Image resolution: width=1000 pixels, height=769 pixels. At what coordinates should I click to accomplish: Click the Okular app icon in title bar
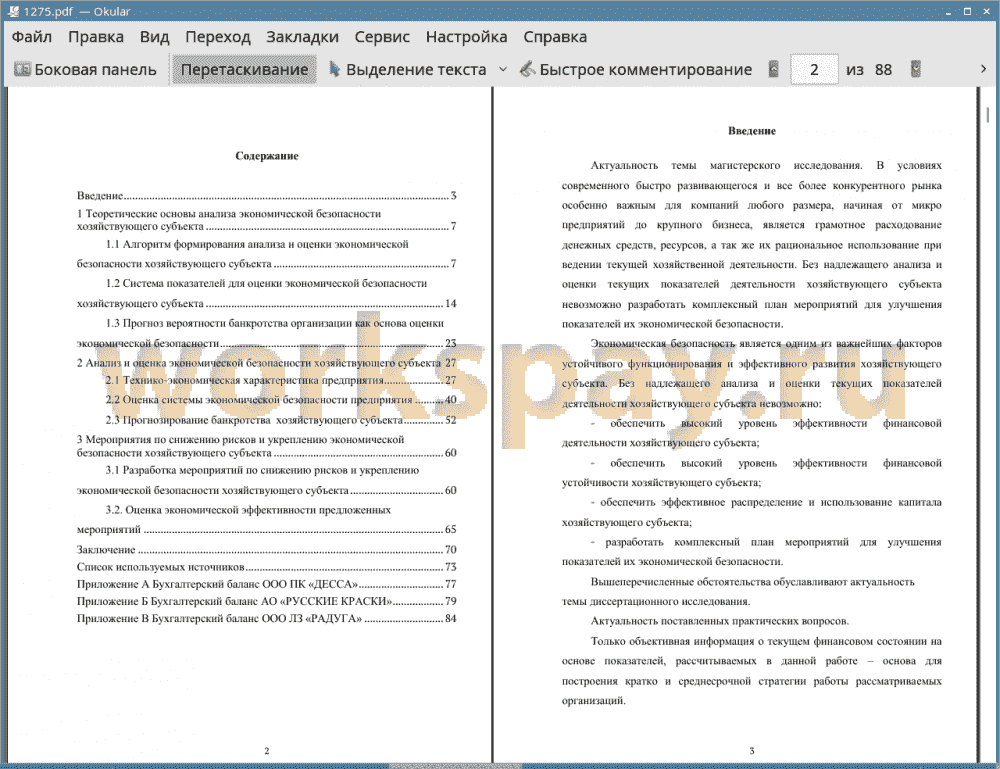click(x=13, y=11)
